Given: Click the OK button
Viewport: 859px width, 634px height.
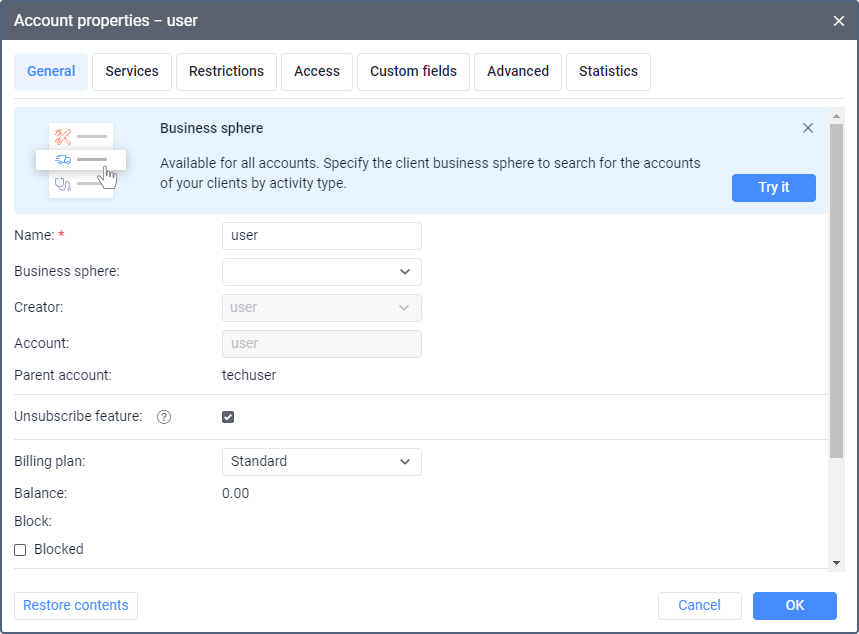Looking at the screenshot, I should pos(794,606).
